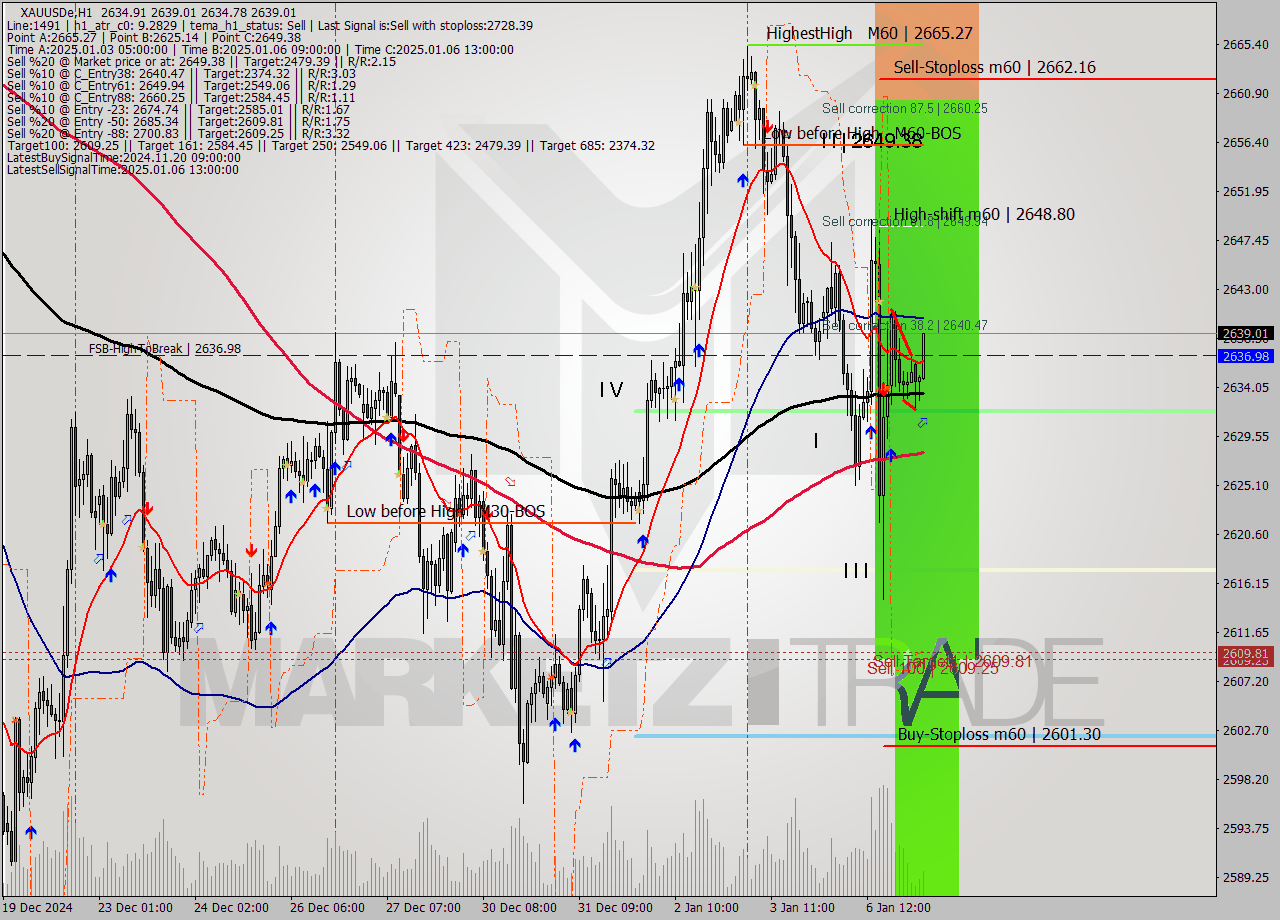
Task: Click the '26 Dec 06:00' time label
Action: point(328,907)
